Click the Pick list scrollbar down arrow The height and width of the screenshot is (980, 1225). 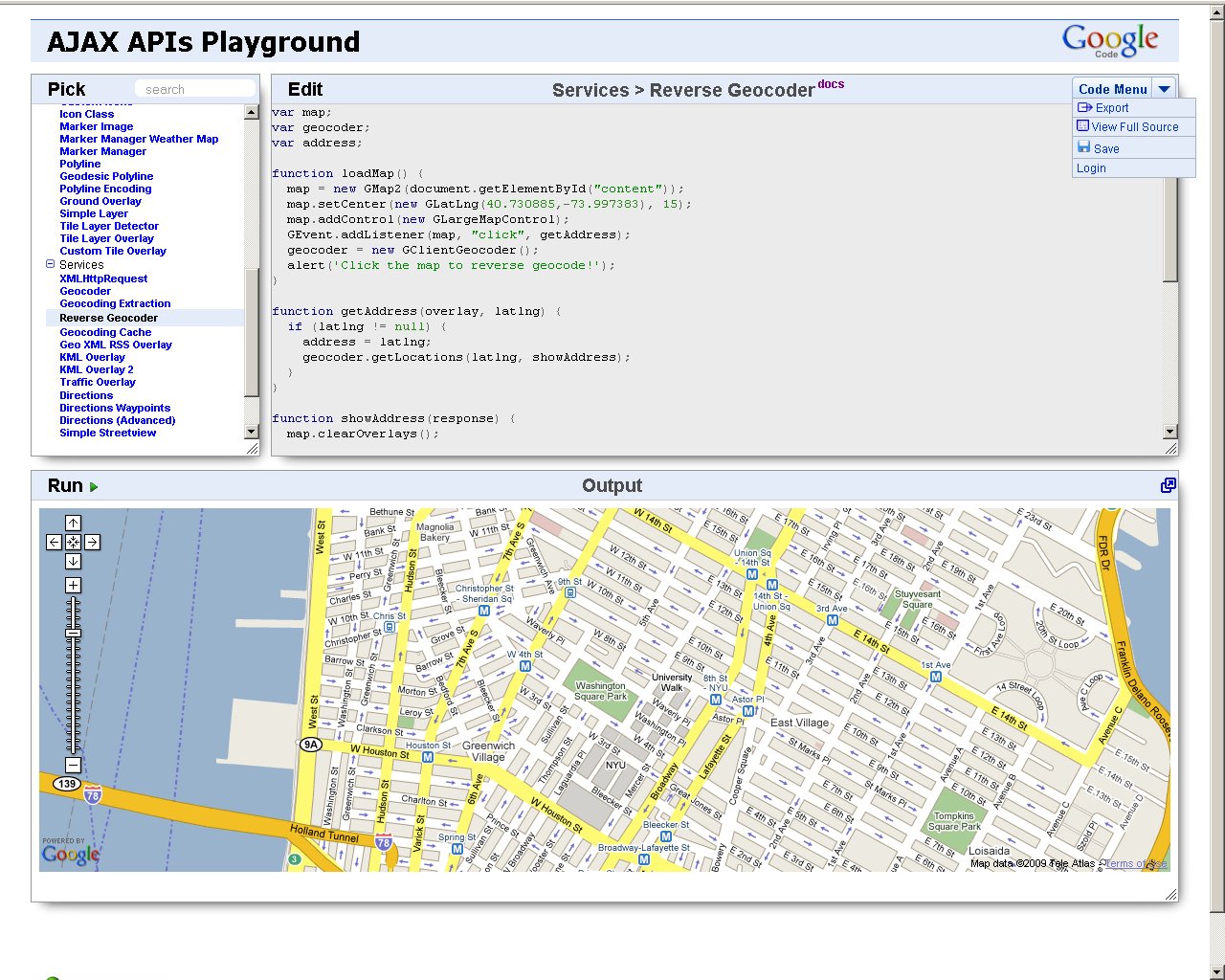252,432
